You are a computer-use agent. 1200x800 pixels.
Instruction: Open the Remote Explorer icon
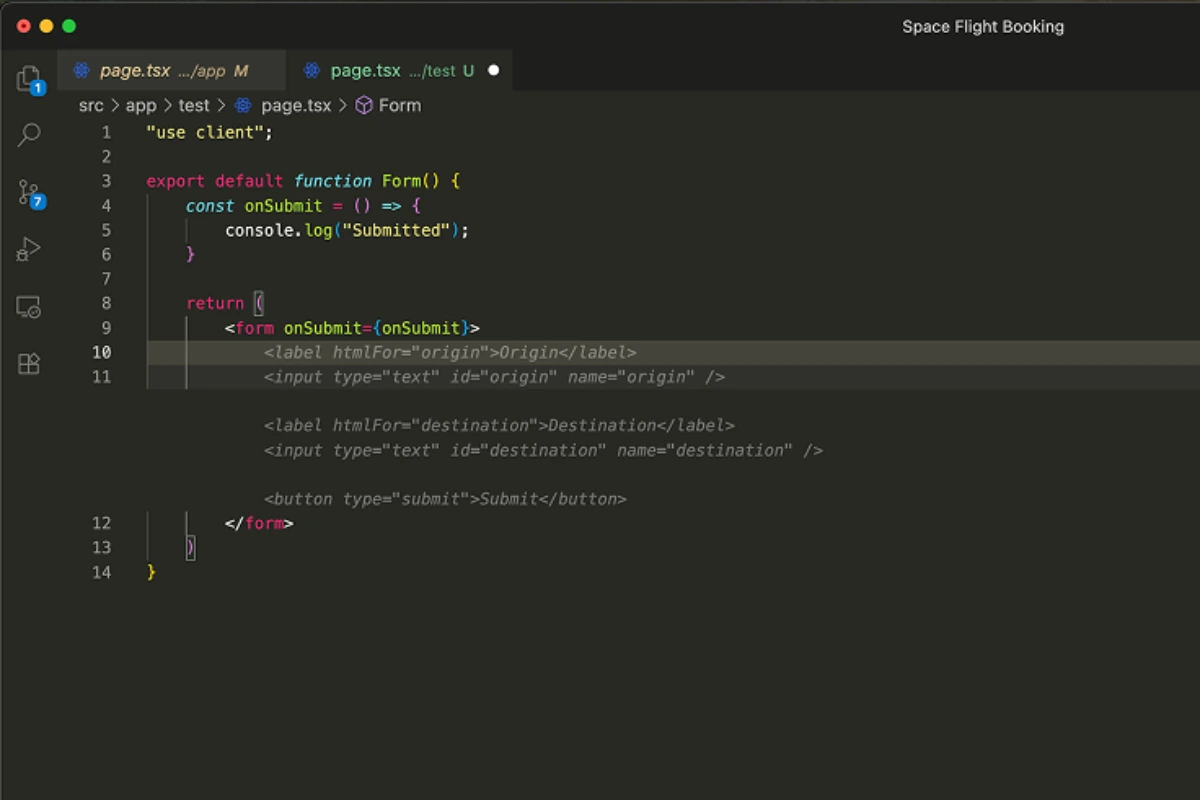(29, 307)
